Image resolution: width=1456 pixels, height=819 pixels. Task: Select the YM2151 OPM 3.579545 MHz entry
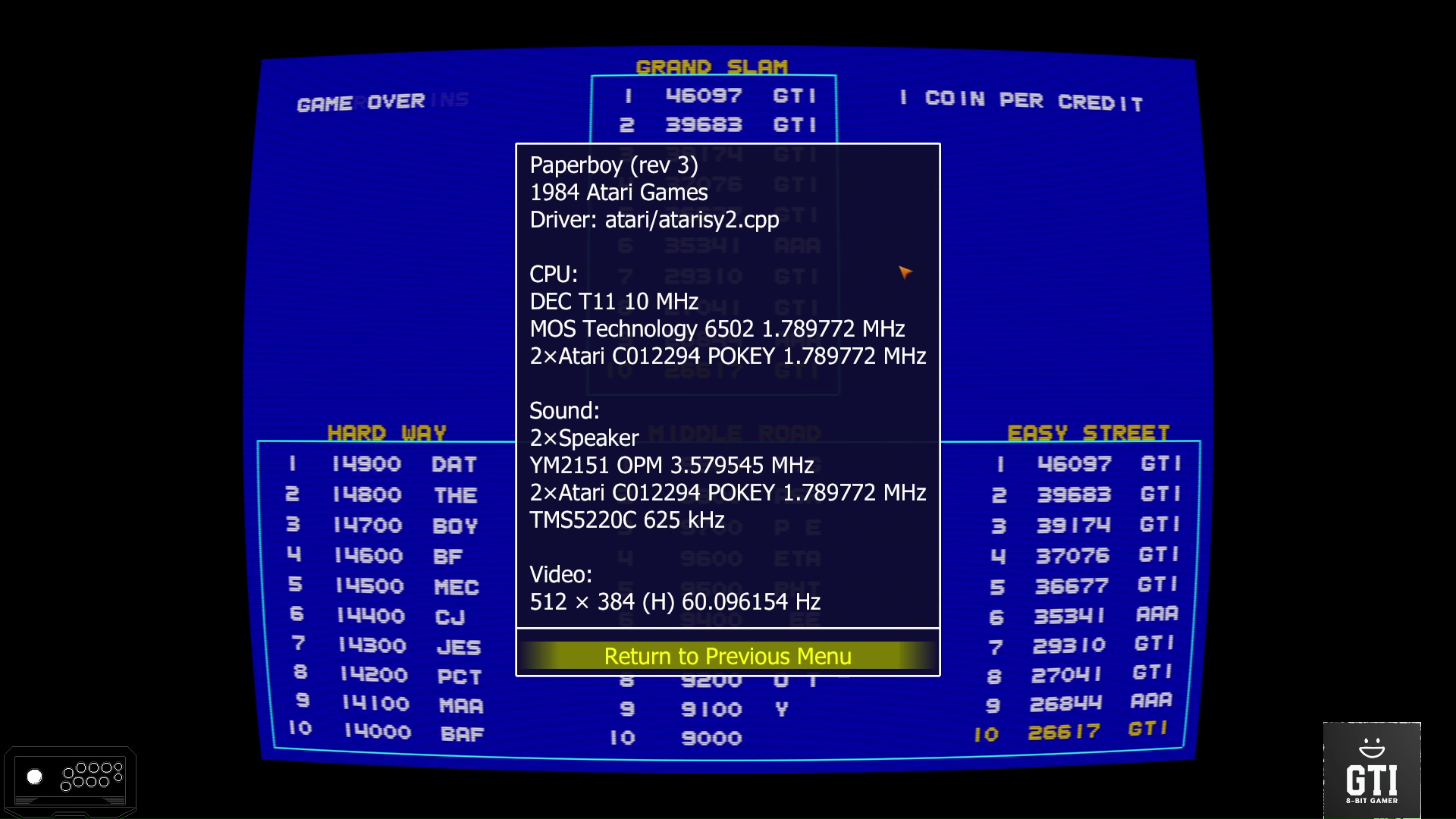tap(671, 465)
